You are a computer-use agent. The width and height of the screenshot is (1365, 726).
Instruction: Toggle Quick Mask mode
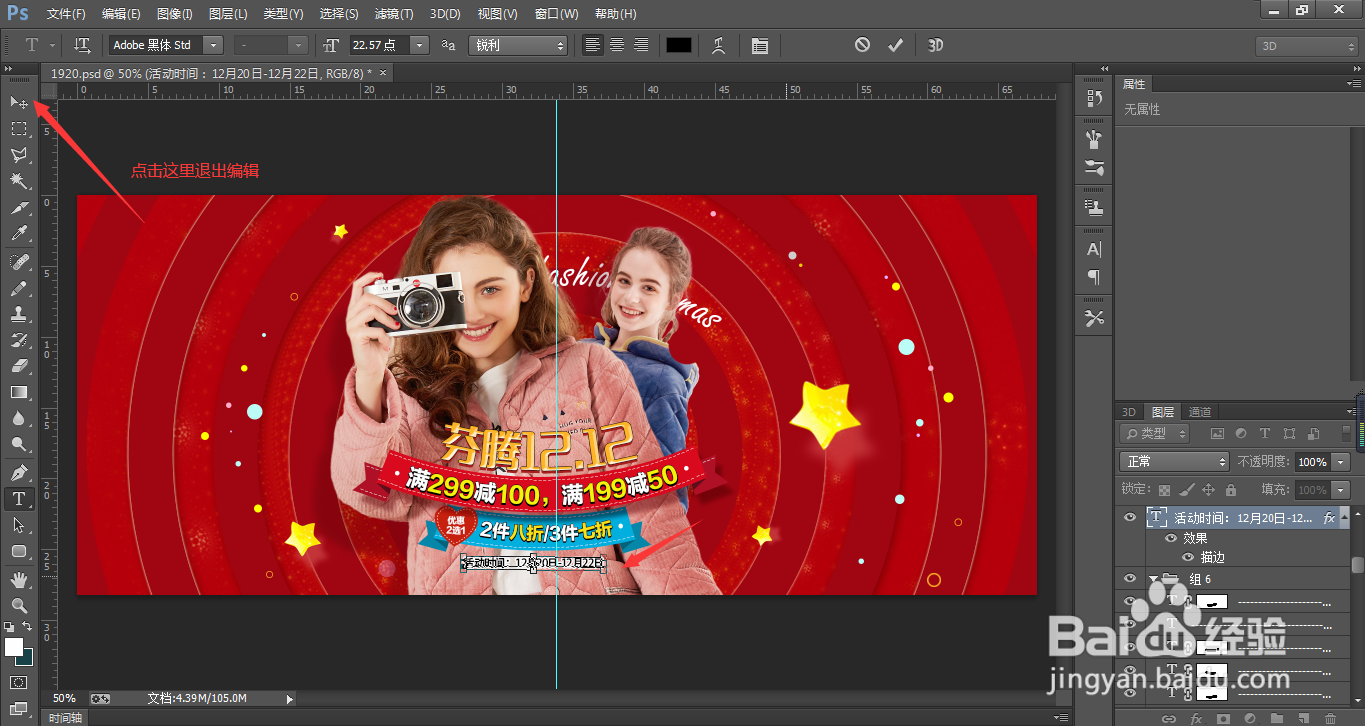point(19,682)
